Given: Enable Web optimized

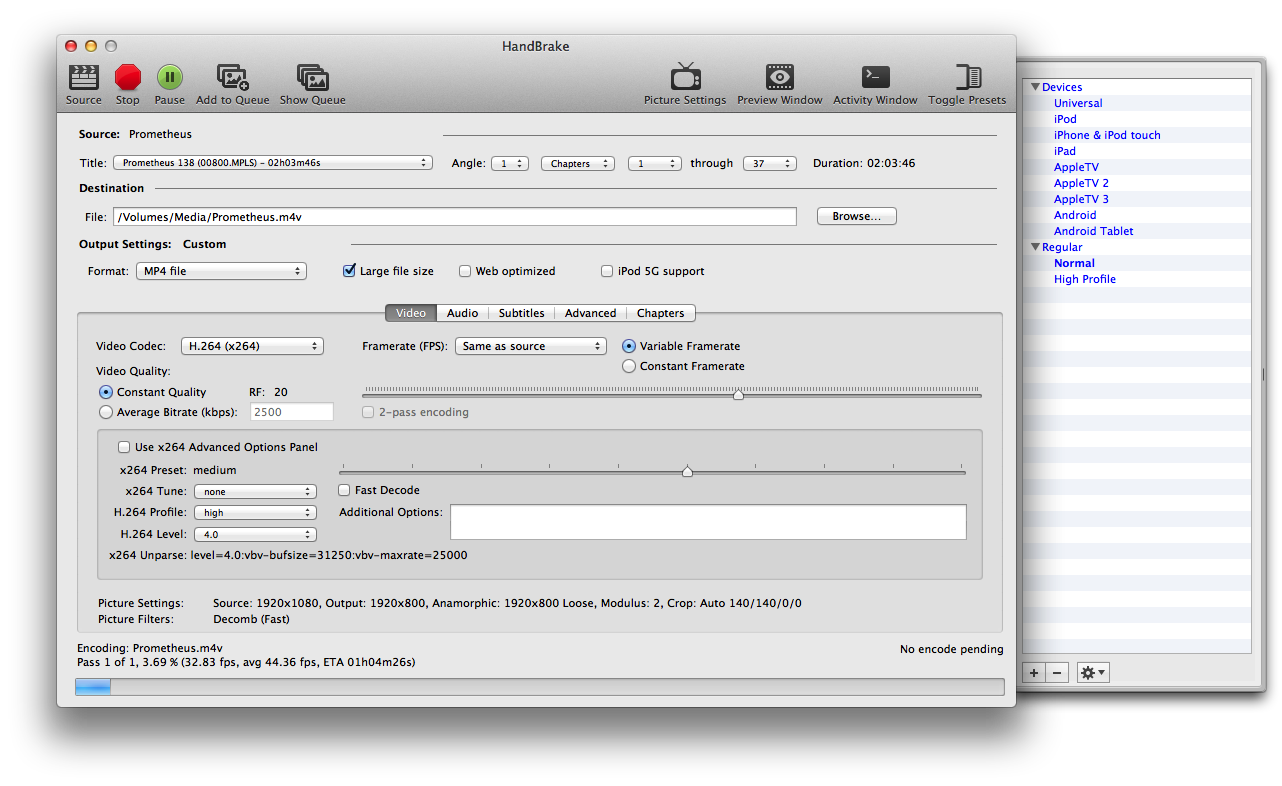Looking at the screenshot, I should (465, 271).
